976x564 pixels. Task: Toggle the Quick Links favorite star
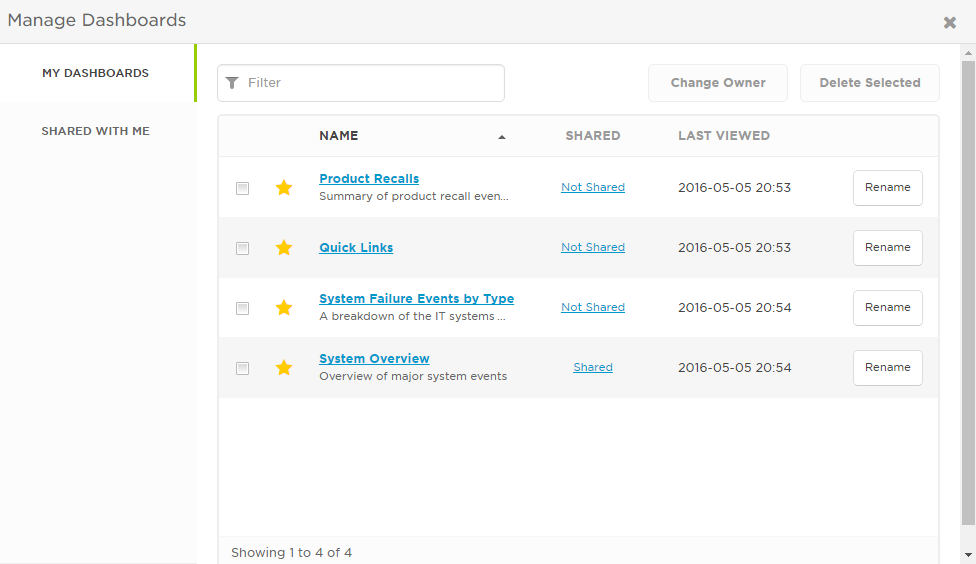coord(284,248)
